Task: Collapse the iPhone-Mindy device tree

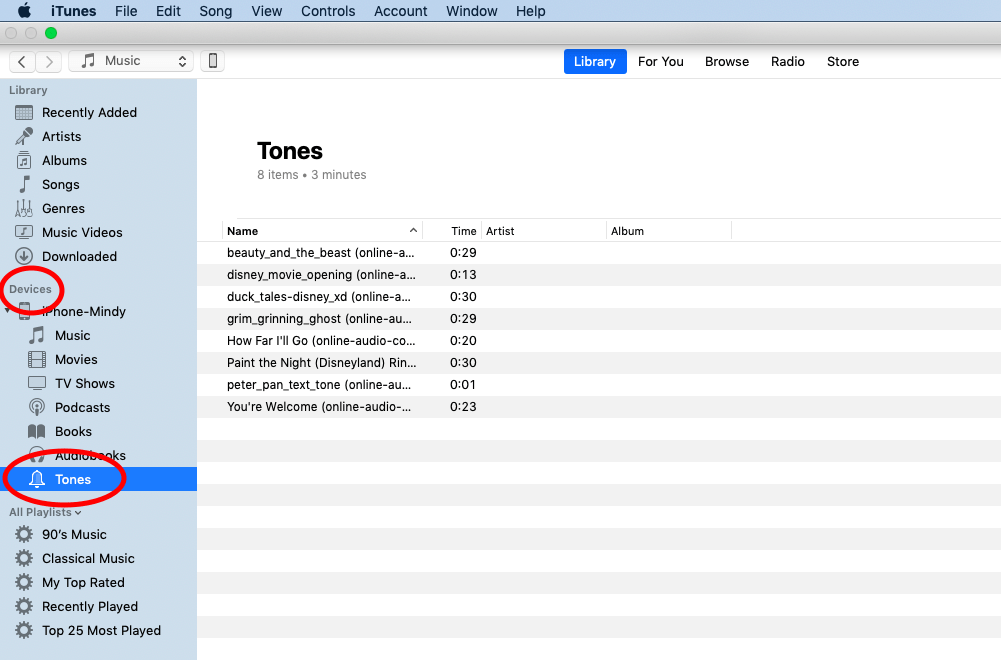Action: pos(7,311)
